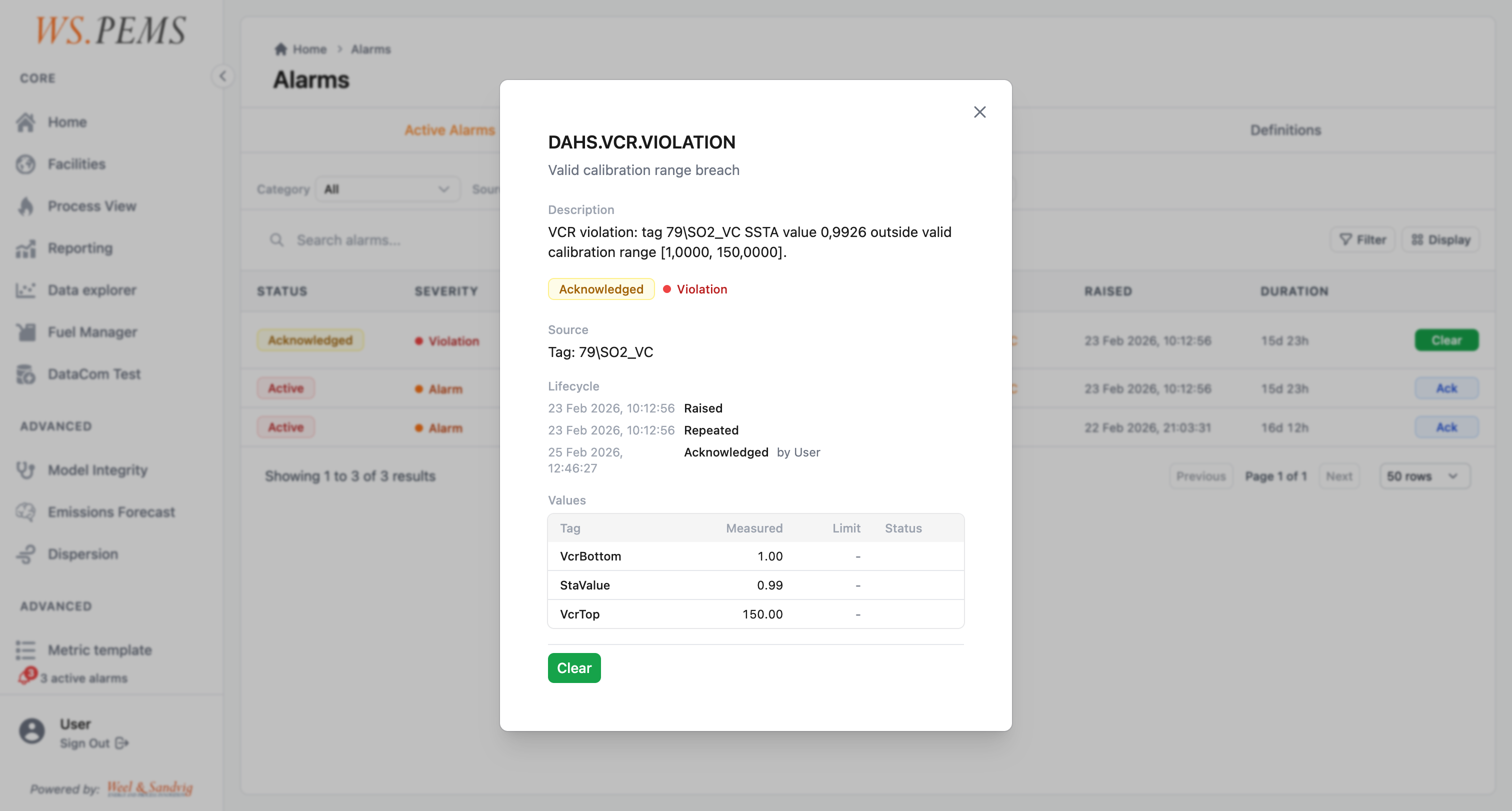1512x811 pixels.
Task: Click the active alarms bell badge
Action: point(27,675)
